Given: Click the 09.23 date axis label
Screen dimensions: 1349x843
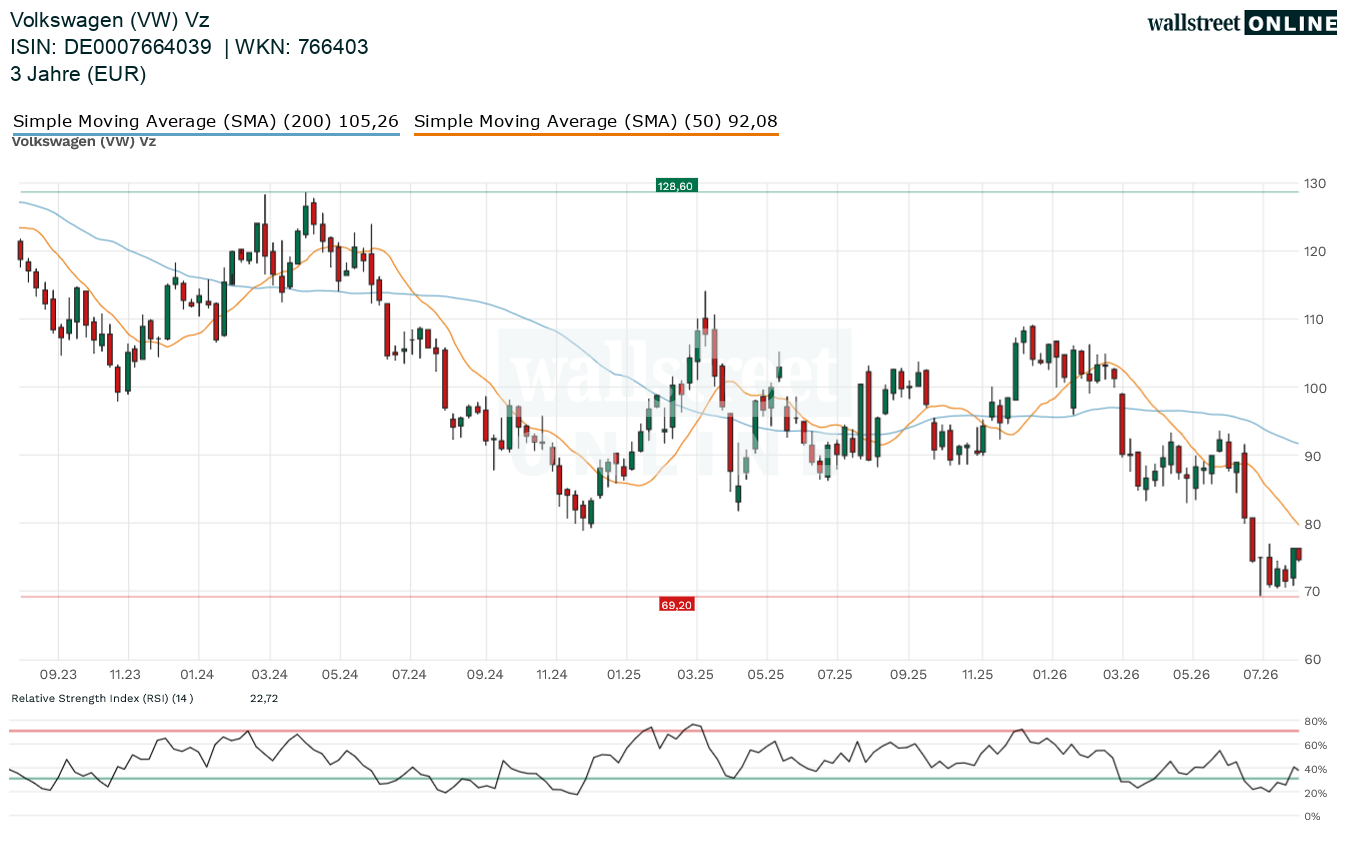Looking at the screenshot, I should [59, 675].
